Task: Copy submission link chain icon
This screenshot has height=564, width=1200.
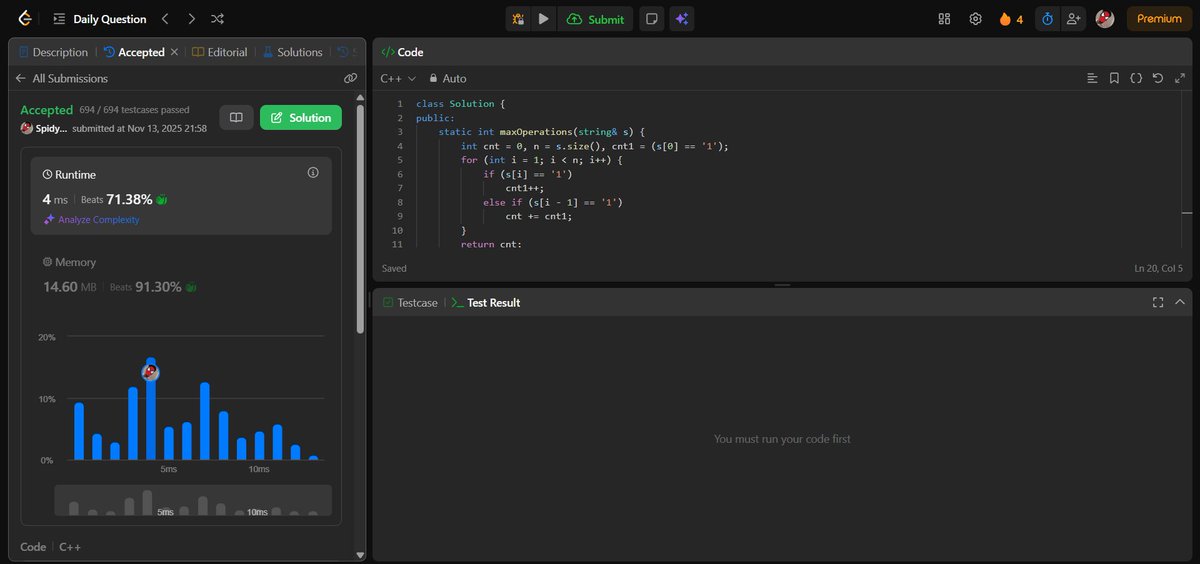Action: tap(350, 78)
